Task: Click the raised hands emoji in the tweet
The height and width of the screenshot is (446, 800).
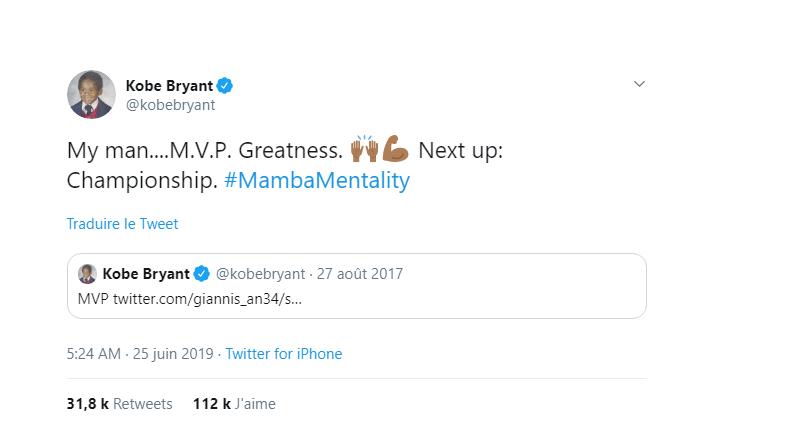Action: click(364, 151)
